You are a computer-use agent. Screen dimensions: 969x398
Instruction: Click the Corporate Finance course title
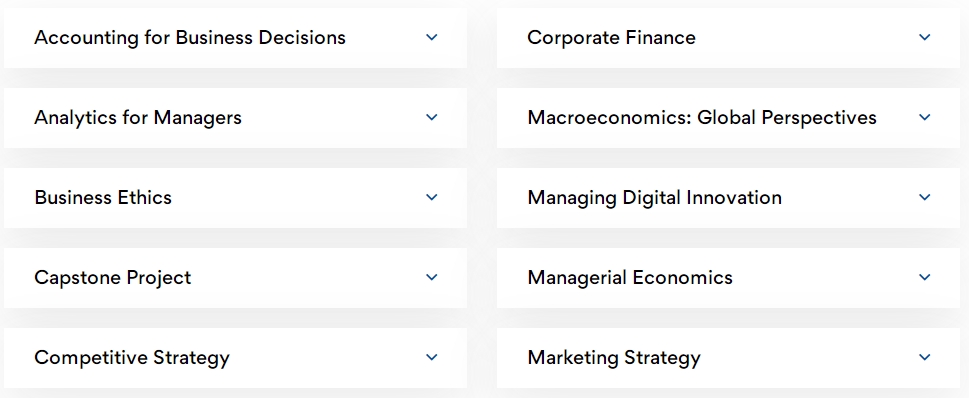tap(611, 38)
